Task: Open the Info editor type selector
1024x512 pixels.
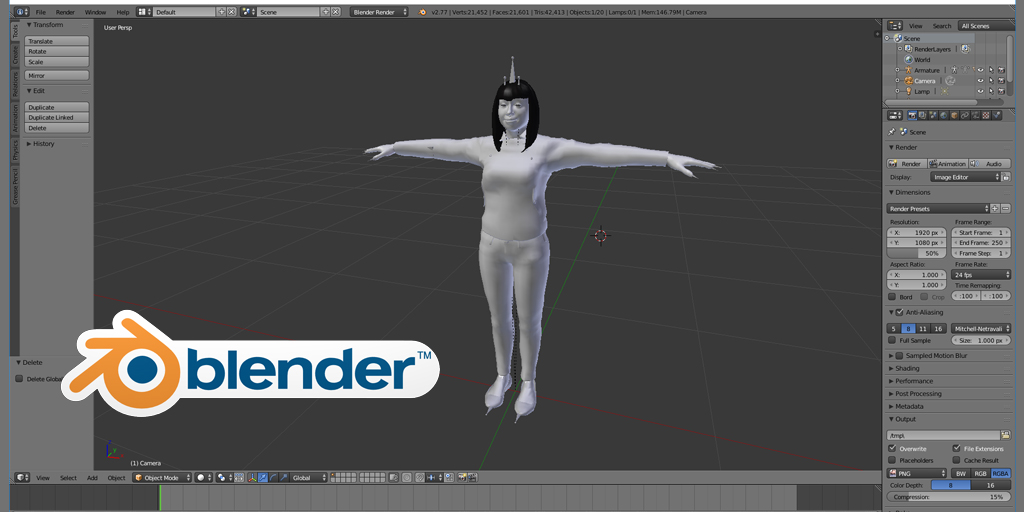Action: (x=22, y=12)
